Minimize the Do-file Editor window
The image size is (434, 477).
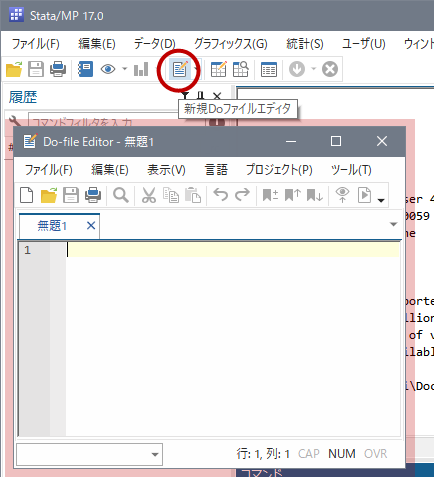[291, 141]
